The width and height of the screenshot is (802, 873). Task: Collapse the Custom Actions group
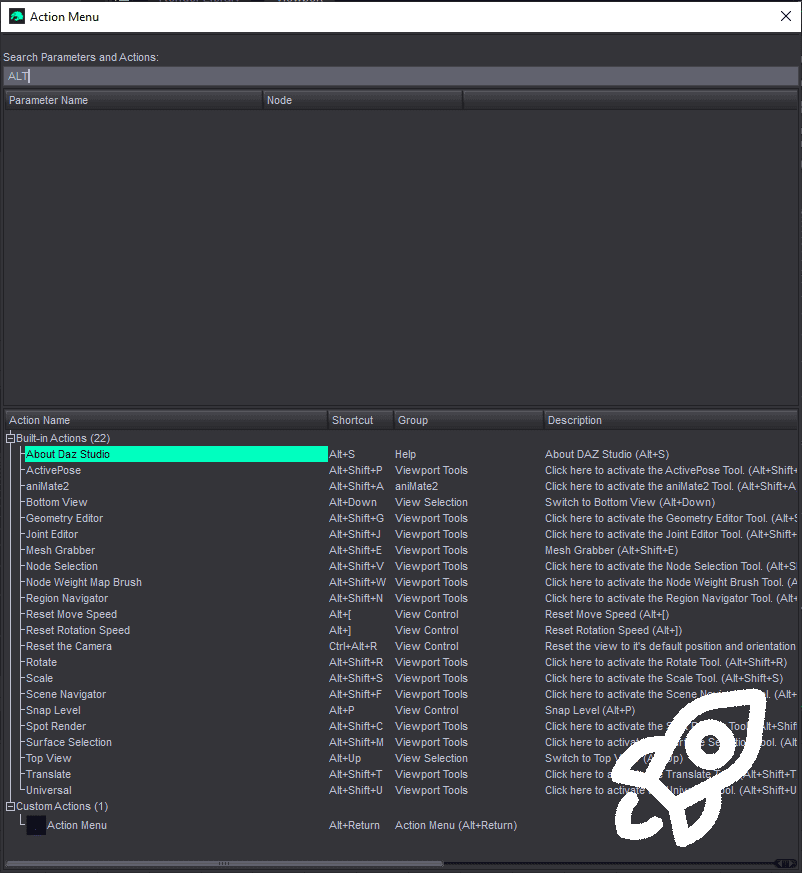tap(10, 806)
